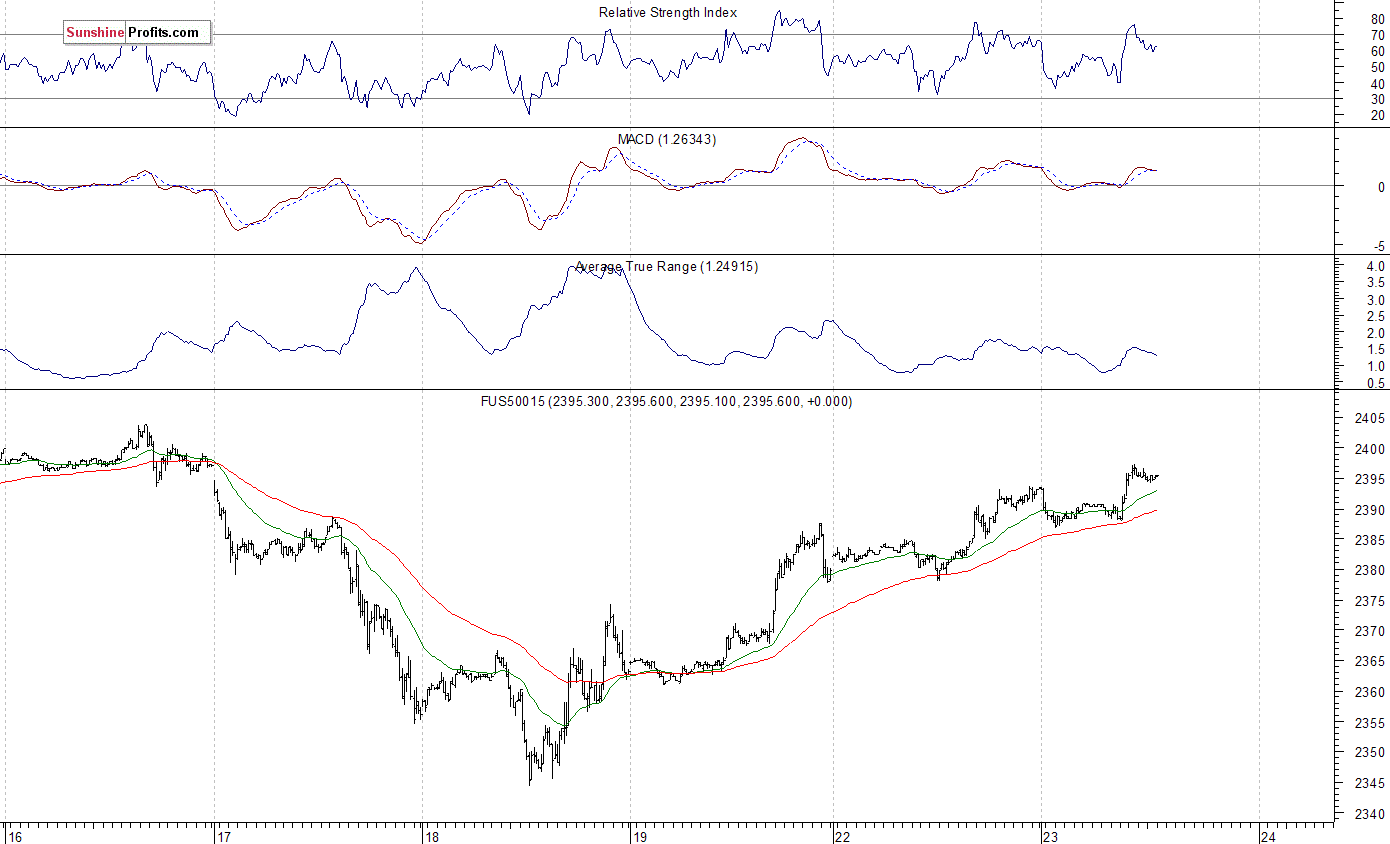Click the ATR 2.0 axis label

pyautogui.click(x=1375, y=333)
